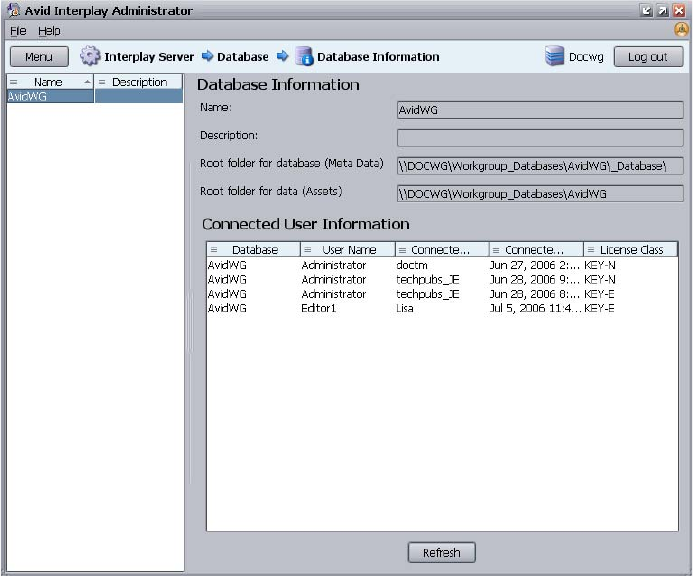693x576 pixels.
Task: Click the Name input field showing AvidWG
Action: click(540, 110)
